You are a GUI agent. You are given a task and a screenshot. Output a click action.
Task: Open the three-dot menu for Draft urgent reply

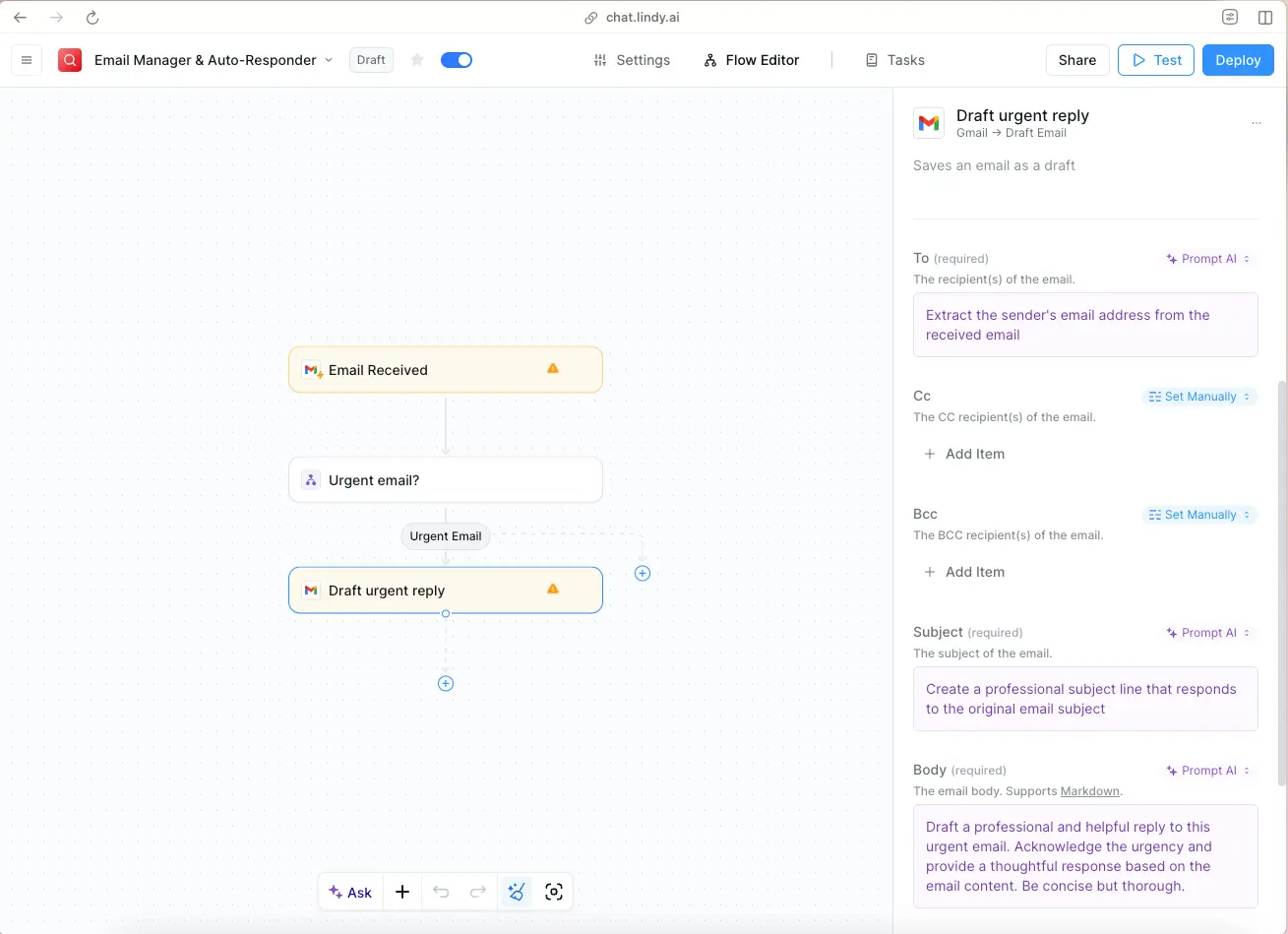1256,123
